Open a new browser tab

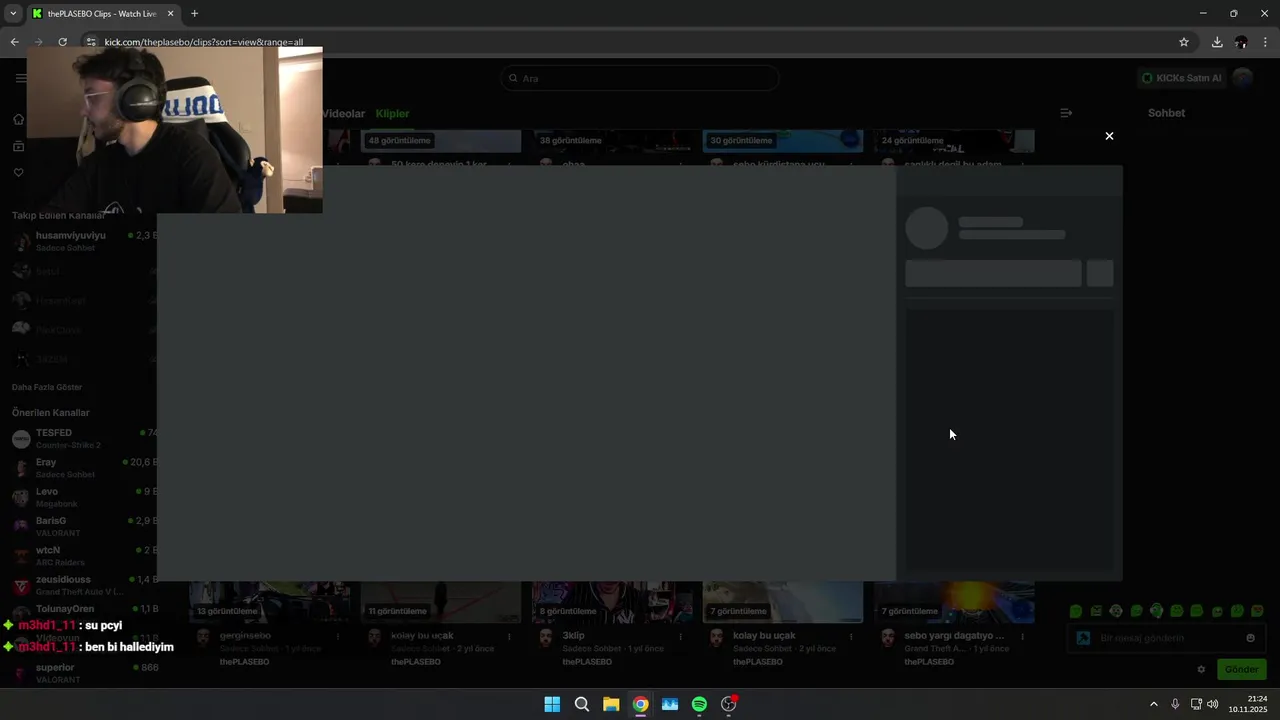[x=194, y=14]
